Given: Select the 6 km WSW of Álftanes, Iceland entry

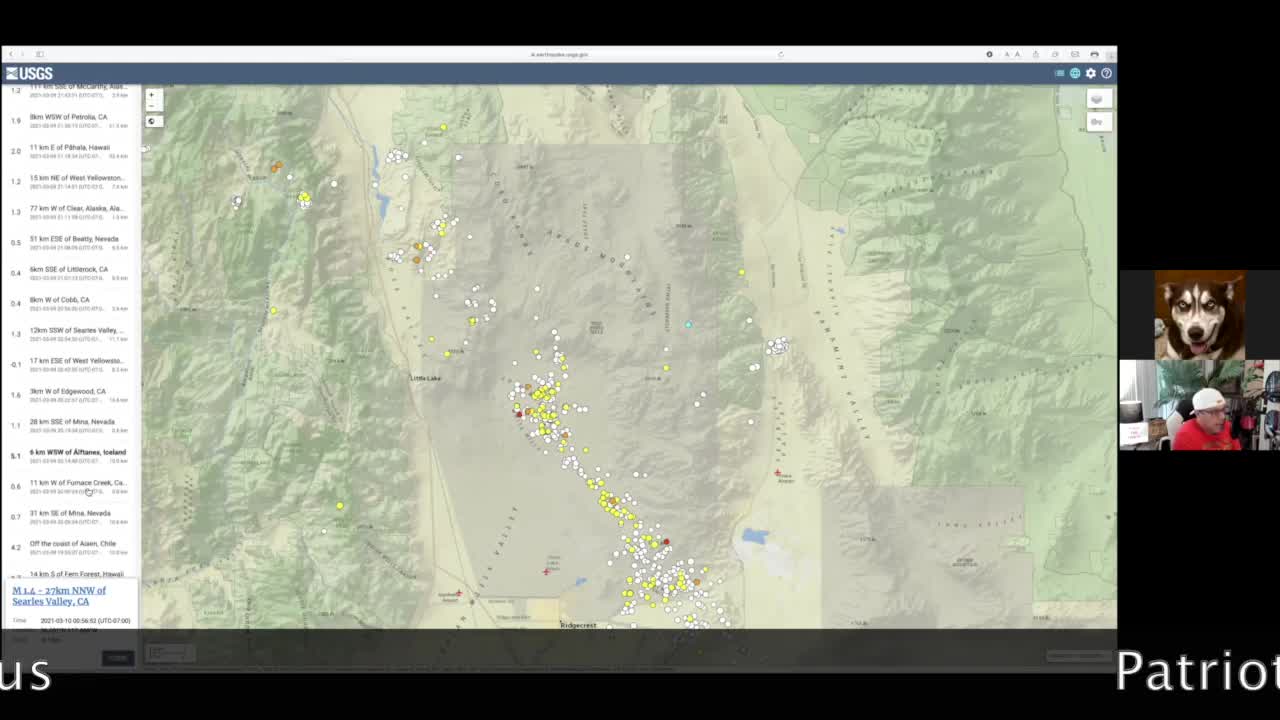Looking at the screenshot, I should click(70, 455).
